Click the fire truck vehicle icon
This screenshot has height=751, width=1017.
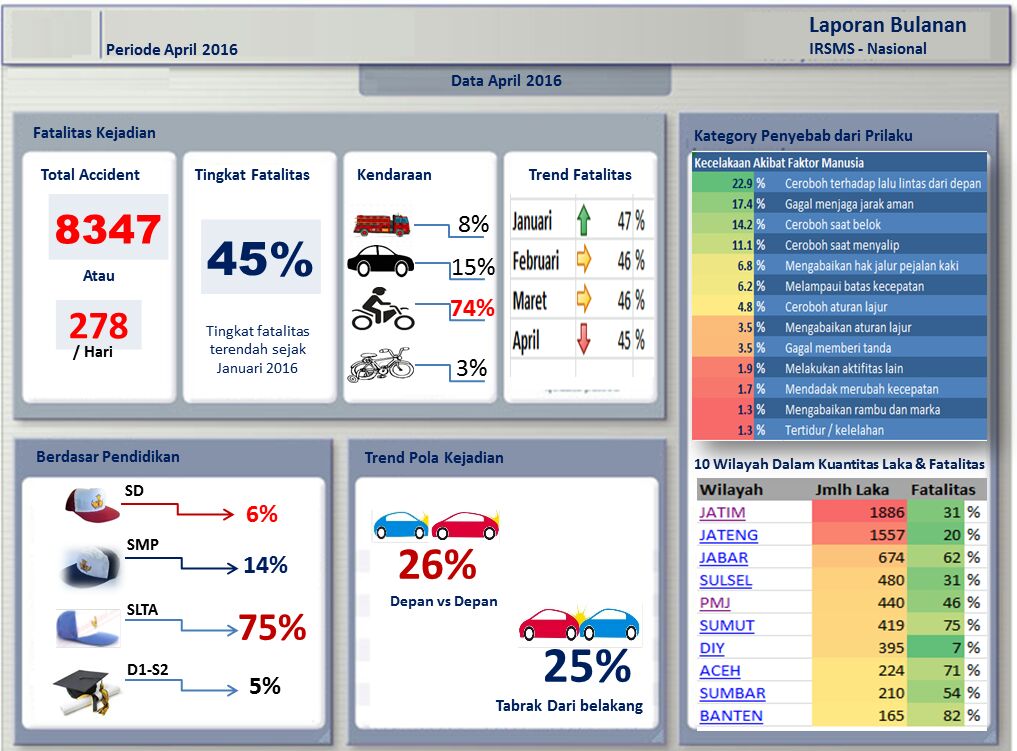tap(381, 223)
